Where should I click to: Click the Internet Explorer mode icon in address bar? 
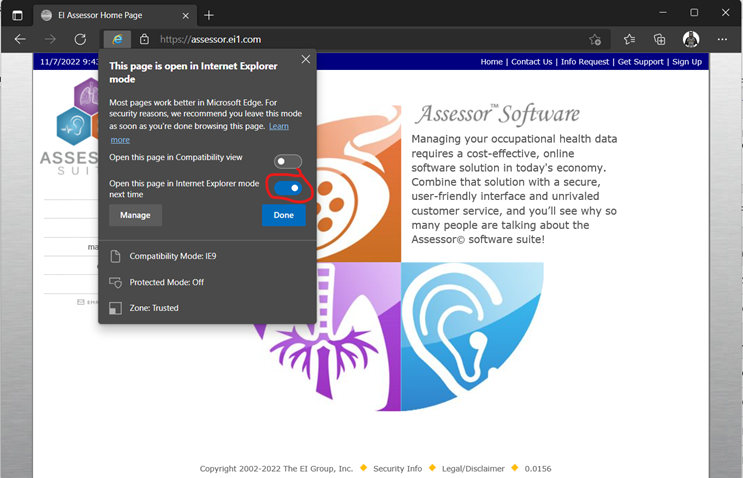click(117, 39)
